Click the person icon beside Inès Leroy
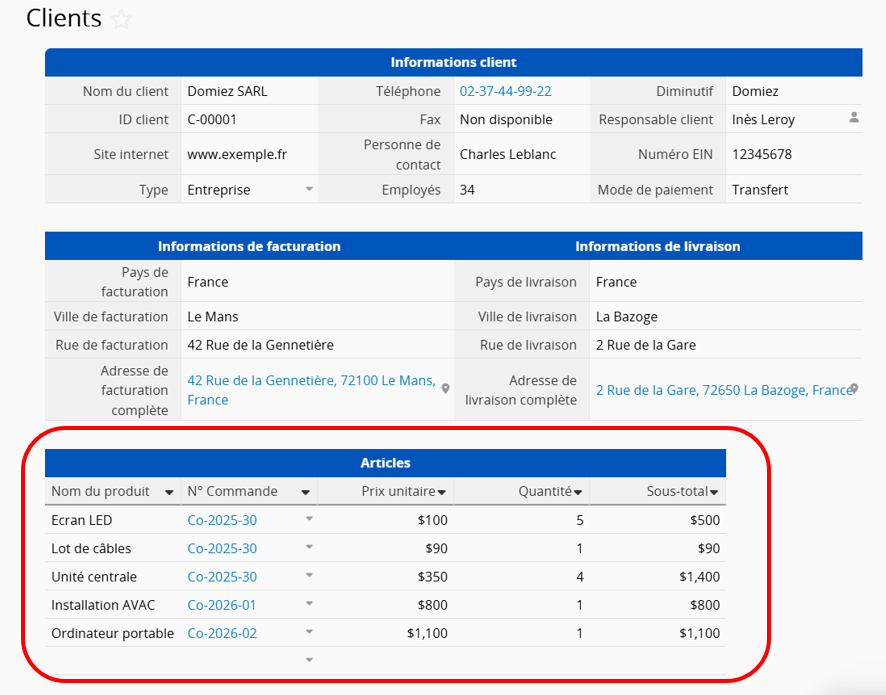886x695 pixels. pos(853,118)
